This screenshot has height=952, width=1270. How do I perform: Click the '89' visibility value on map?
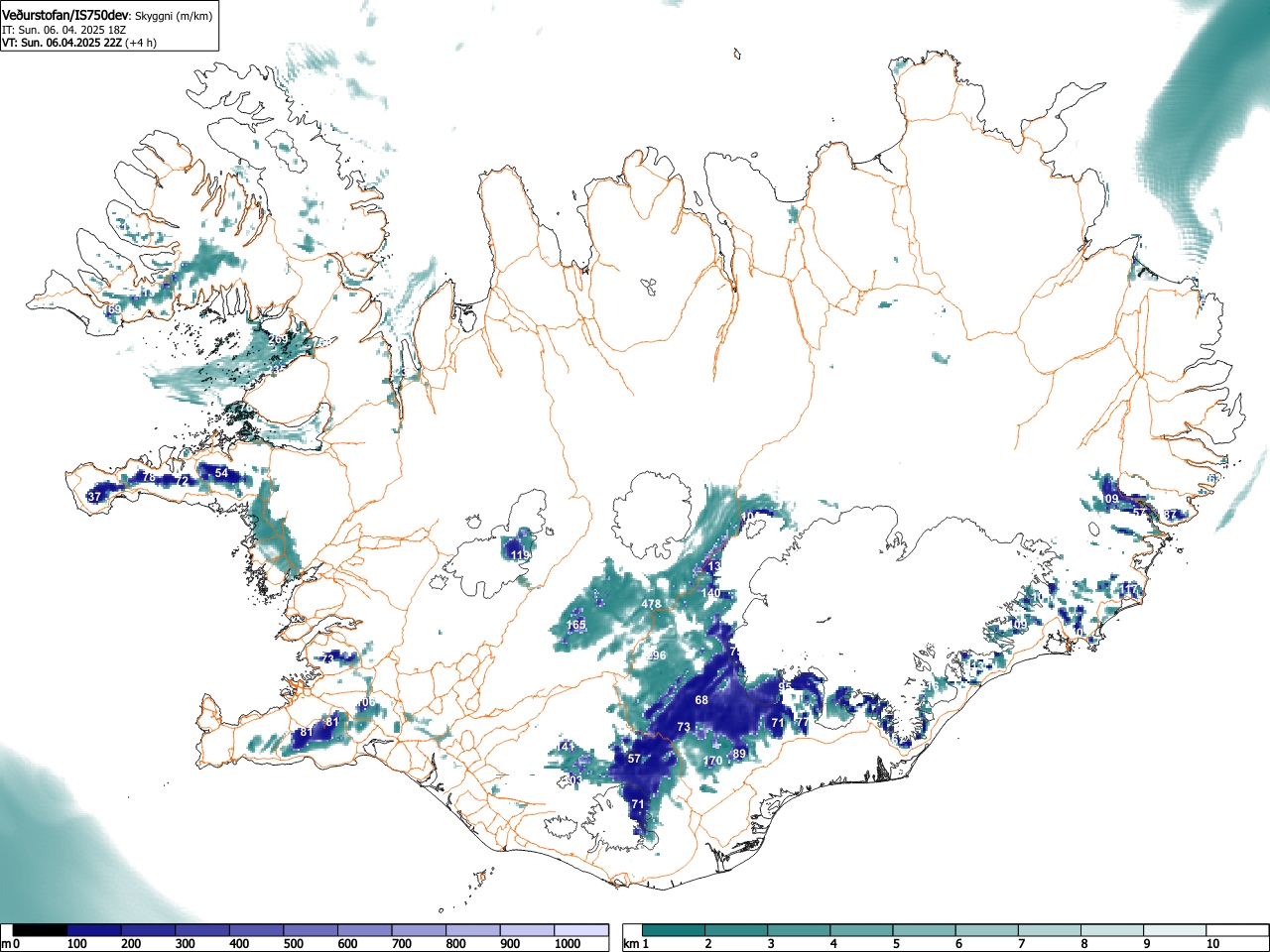click(x=739, y=754)
